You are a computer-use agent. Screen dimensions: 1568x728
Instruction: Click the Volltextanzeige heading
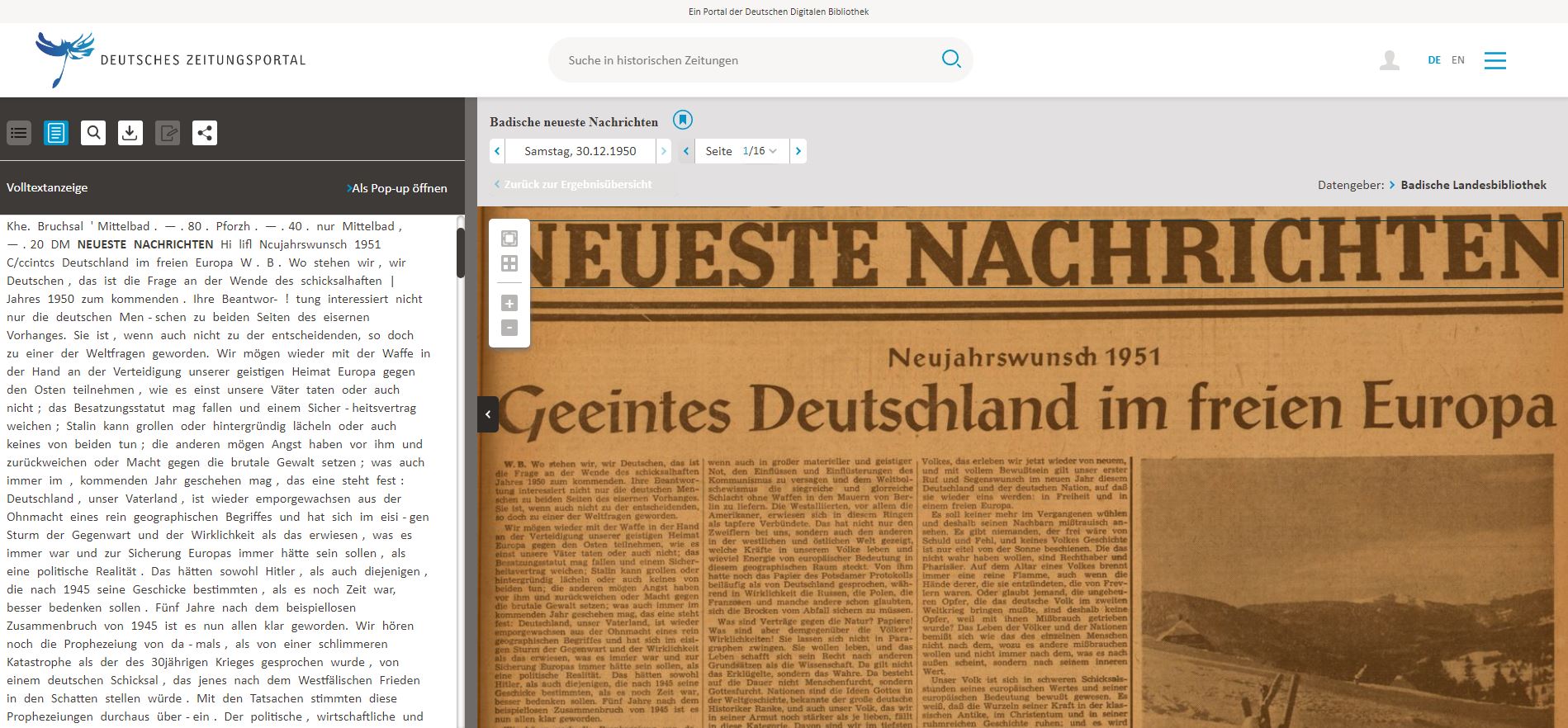[47, 187]
